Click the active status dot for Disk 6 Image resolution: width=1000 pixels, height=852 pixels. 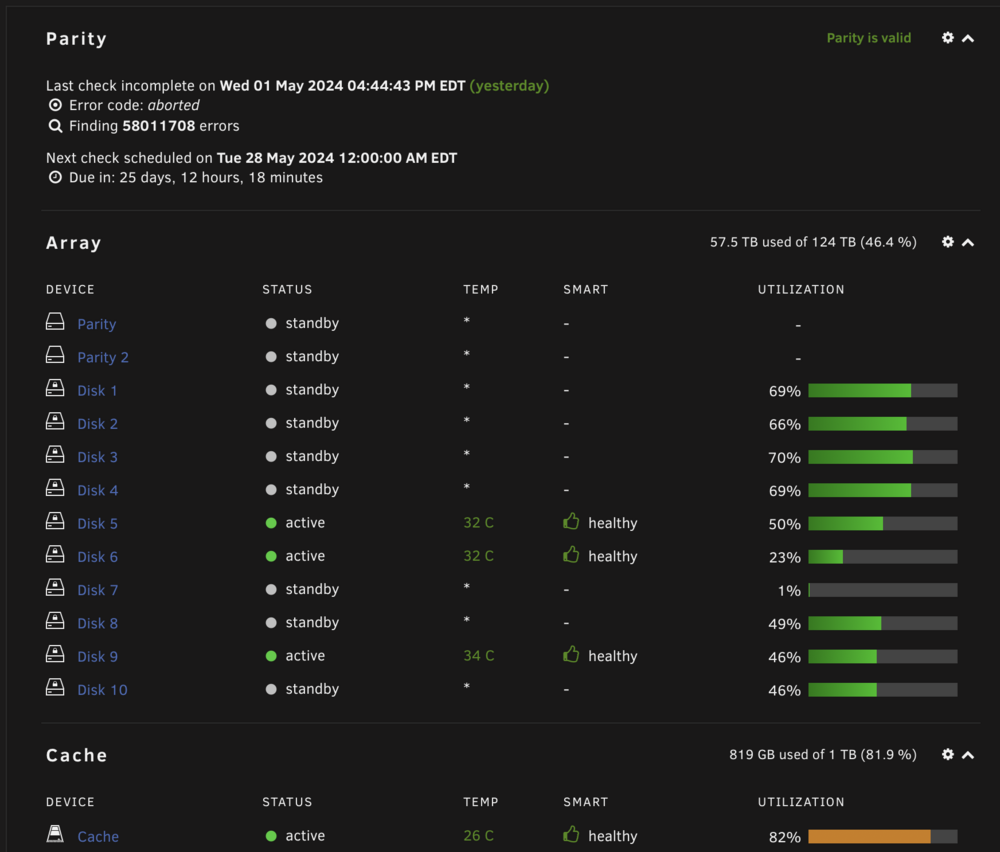(271, 556)
